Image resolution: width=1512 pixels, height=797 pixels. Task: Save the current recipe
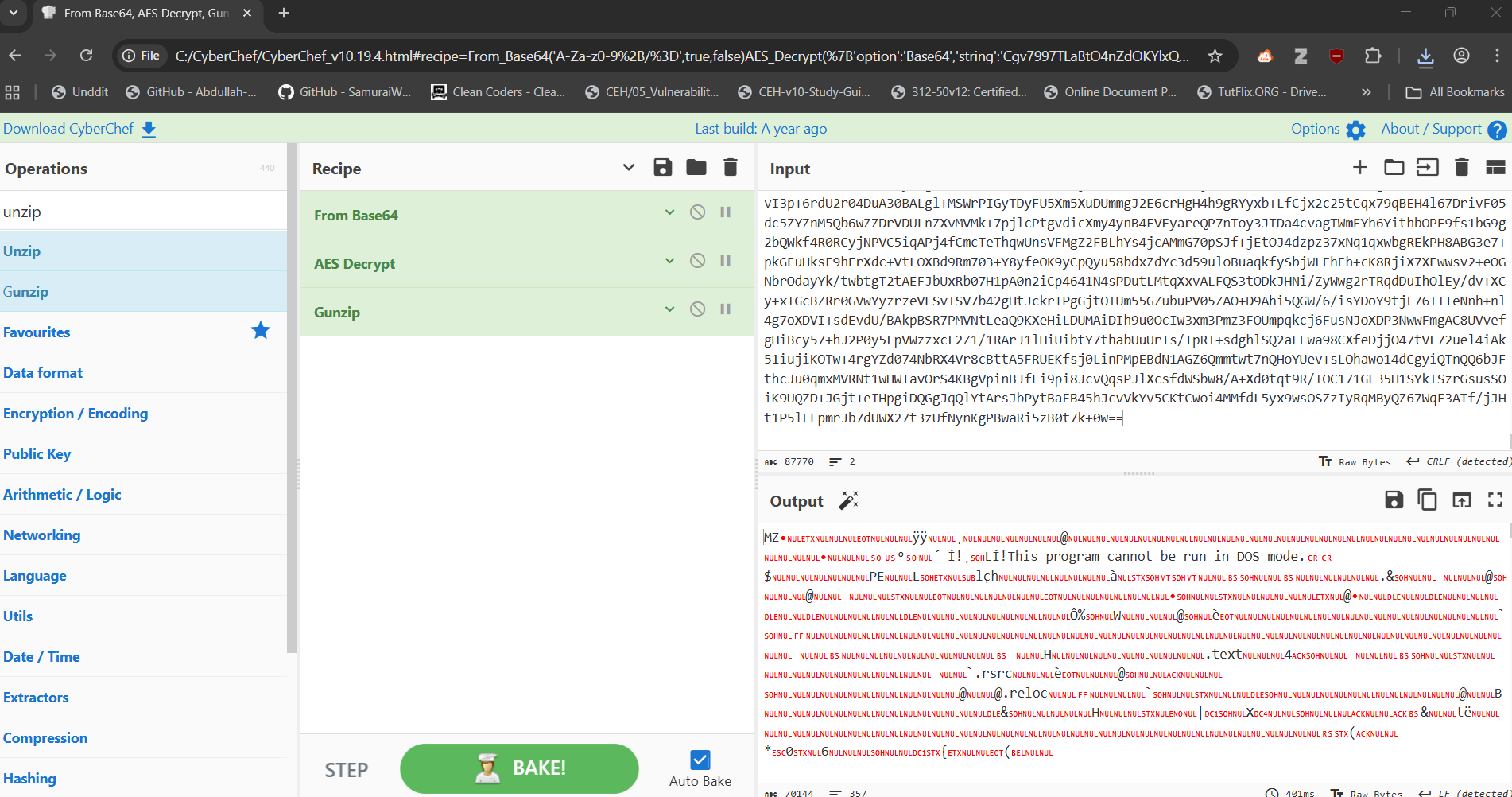point(662,168)
